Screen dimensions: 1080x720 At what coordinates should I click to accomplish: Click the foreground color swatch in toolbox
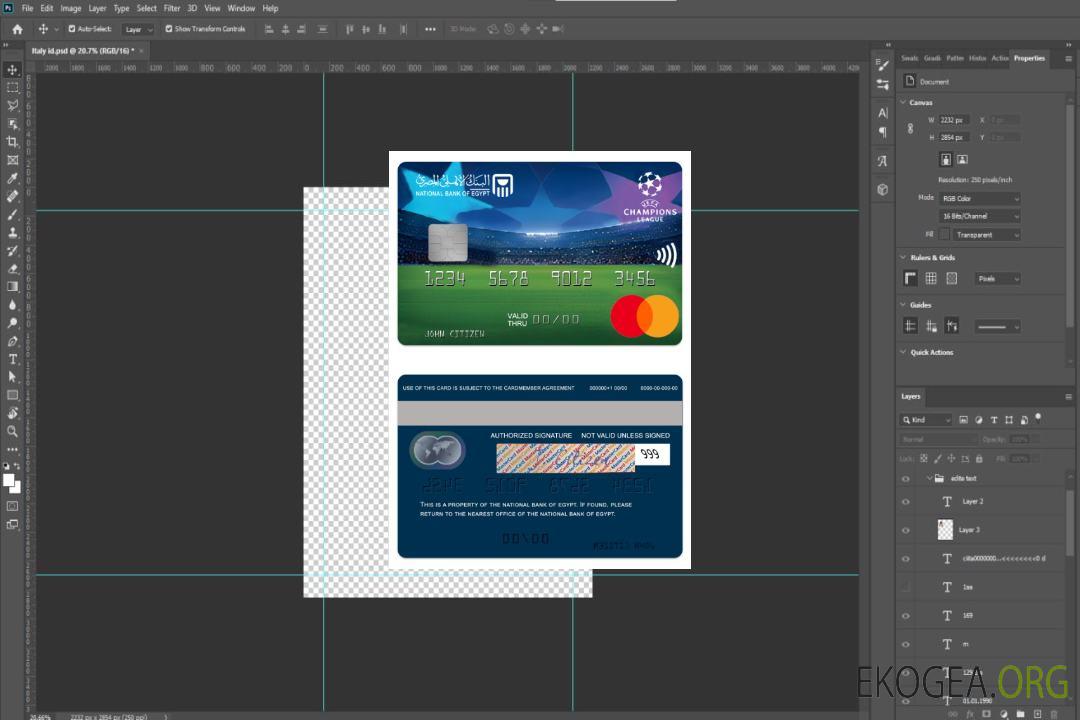(x=9, y=481)
